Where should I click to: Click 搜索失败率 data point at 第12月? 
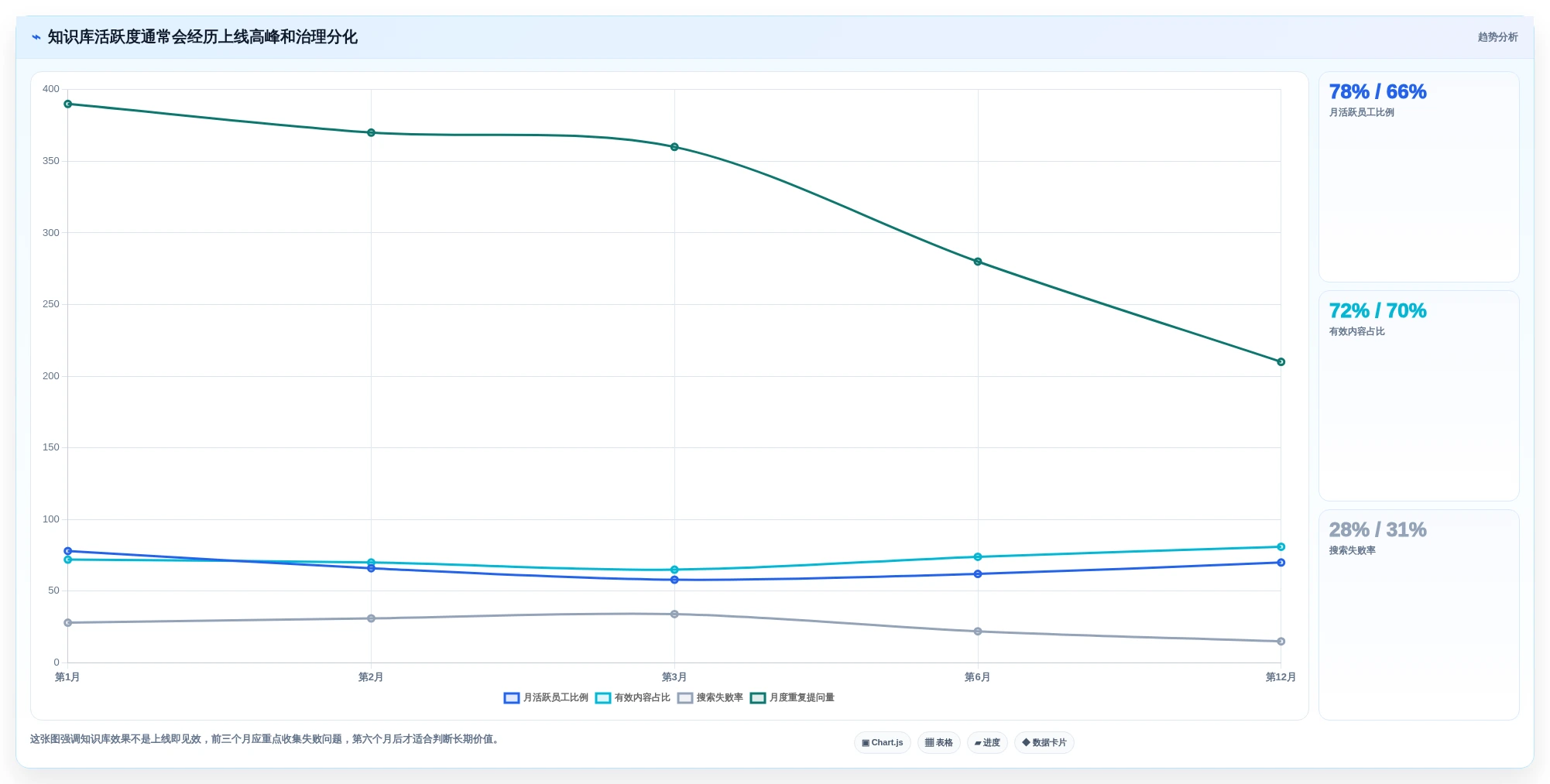tap(1281, 642)
